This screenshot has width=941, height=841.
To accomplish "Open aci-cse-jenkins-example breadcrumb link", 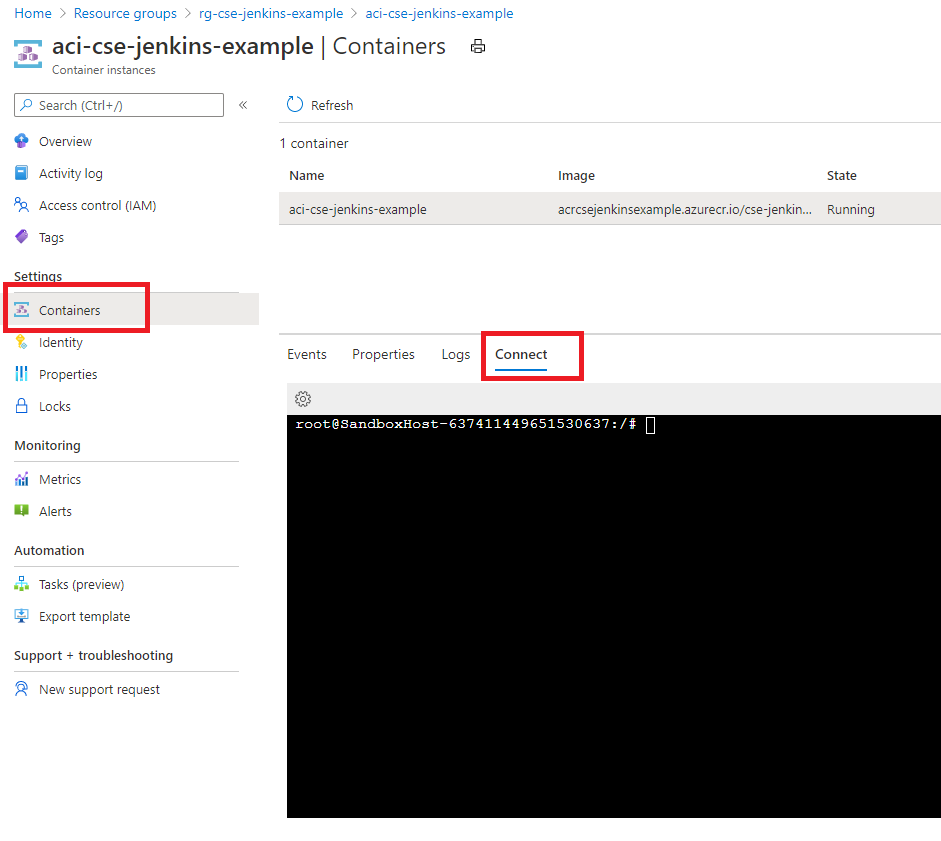I will (439, 13).
